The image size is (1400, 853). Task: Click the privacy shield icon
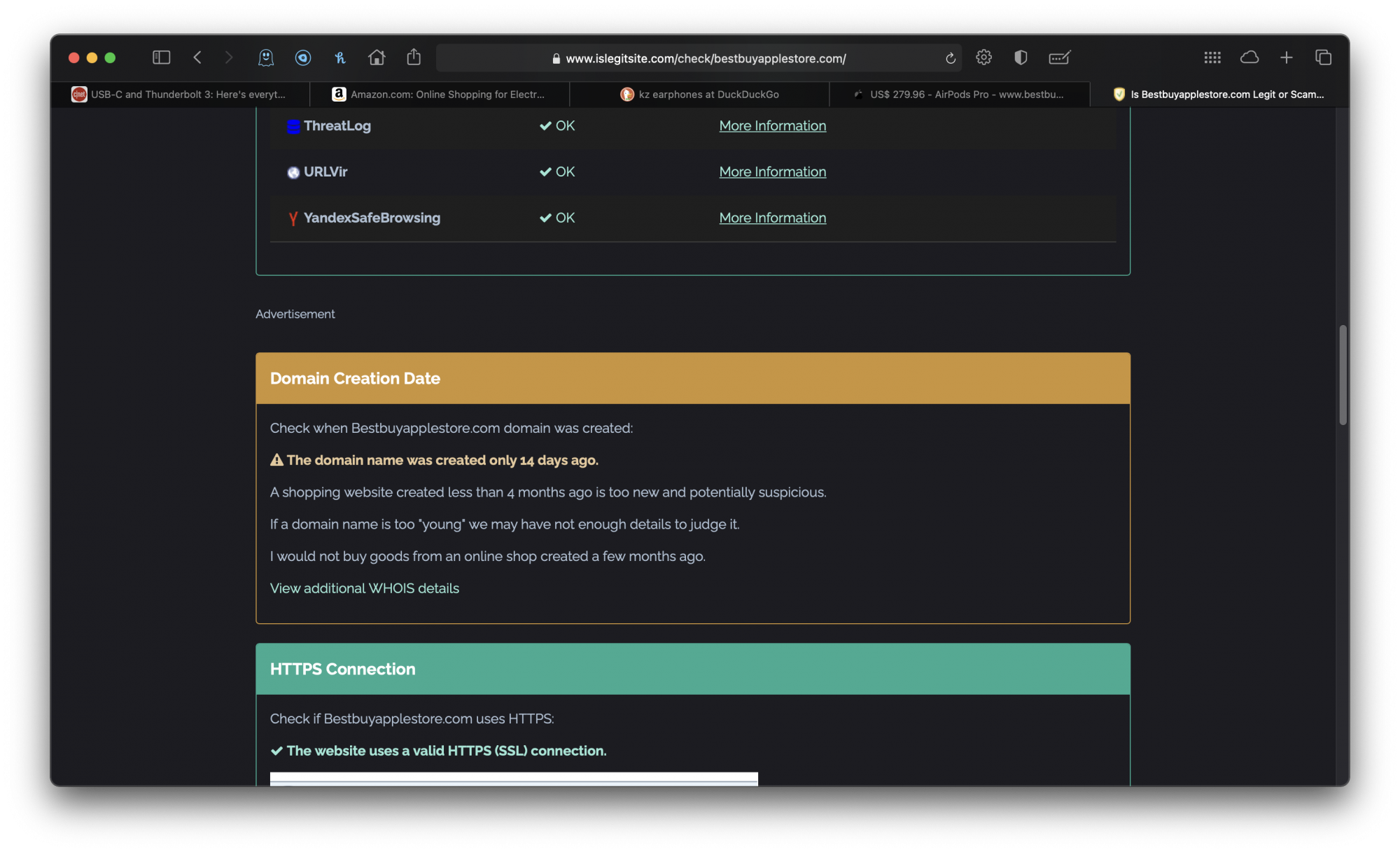[1021, 57]
